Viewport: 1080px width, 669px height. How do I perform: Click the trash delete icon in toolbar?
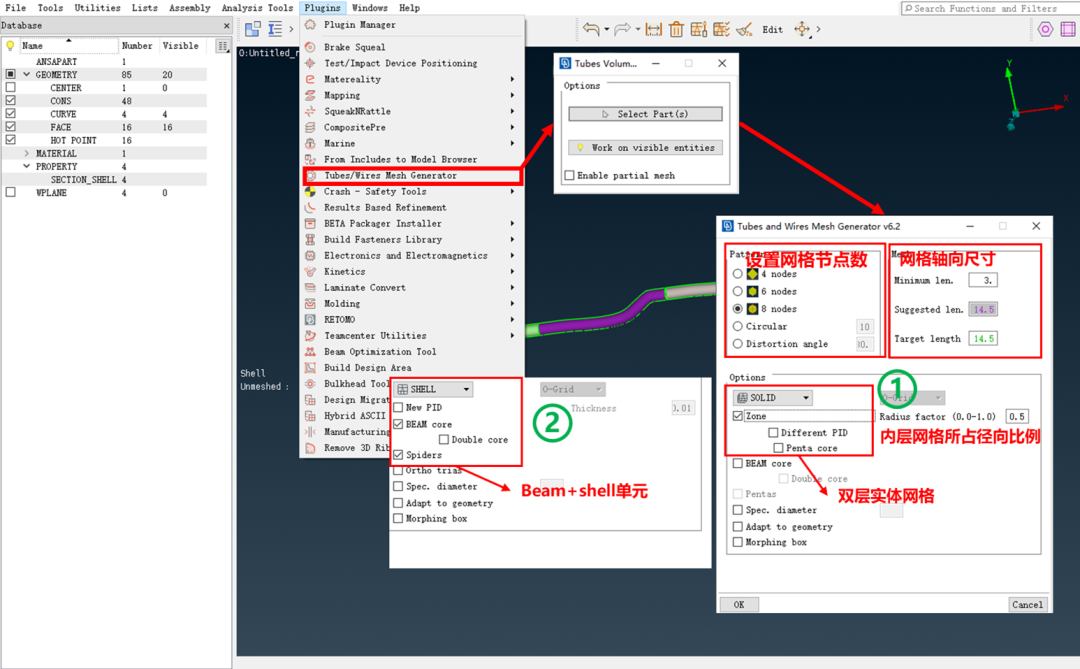coord(677,29)
